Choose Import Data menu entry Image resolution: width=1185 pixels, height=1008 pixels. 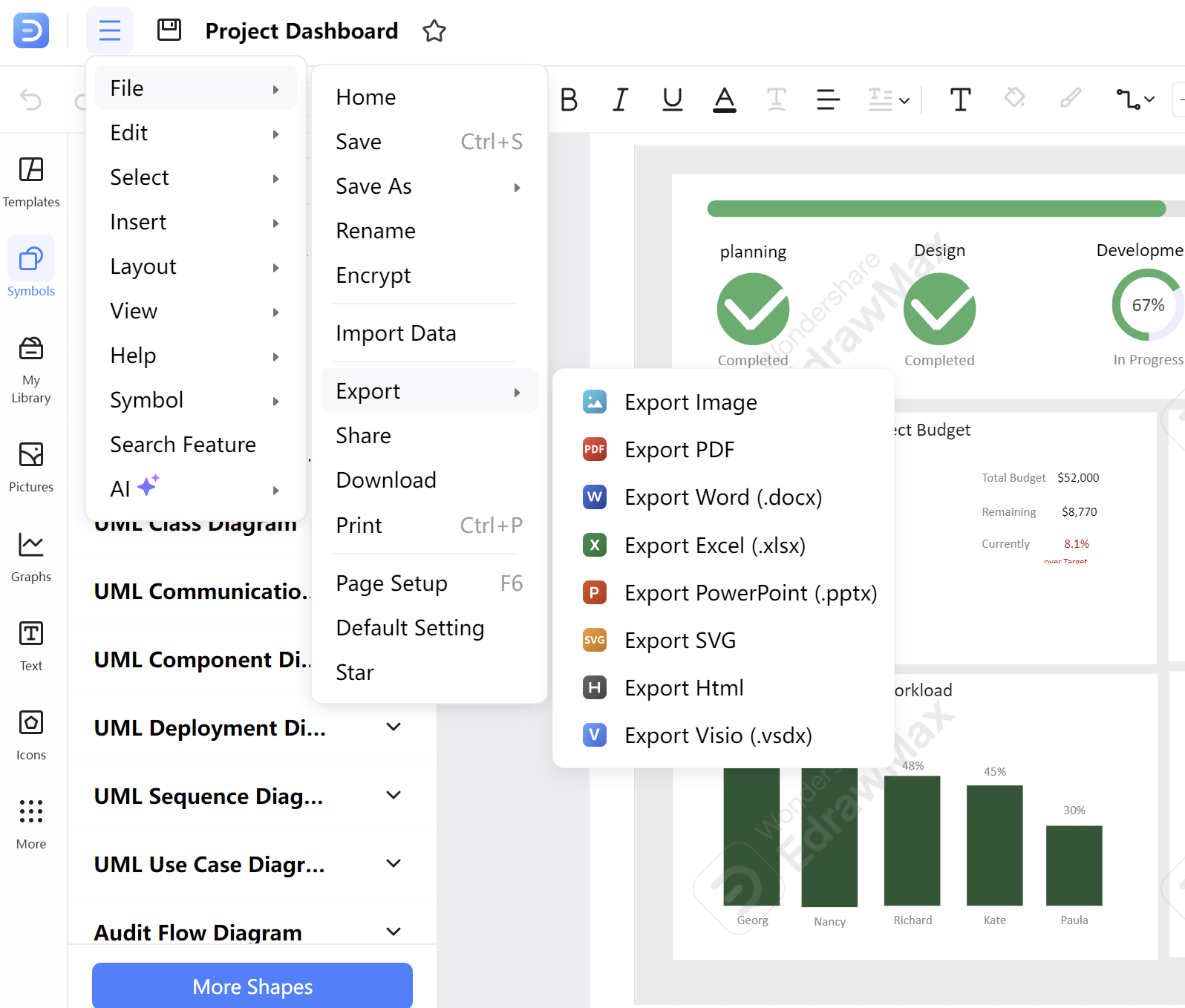[429, 333]
